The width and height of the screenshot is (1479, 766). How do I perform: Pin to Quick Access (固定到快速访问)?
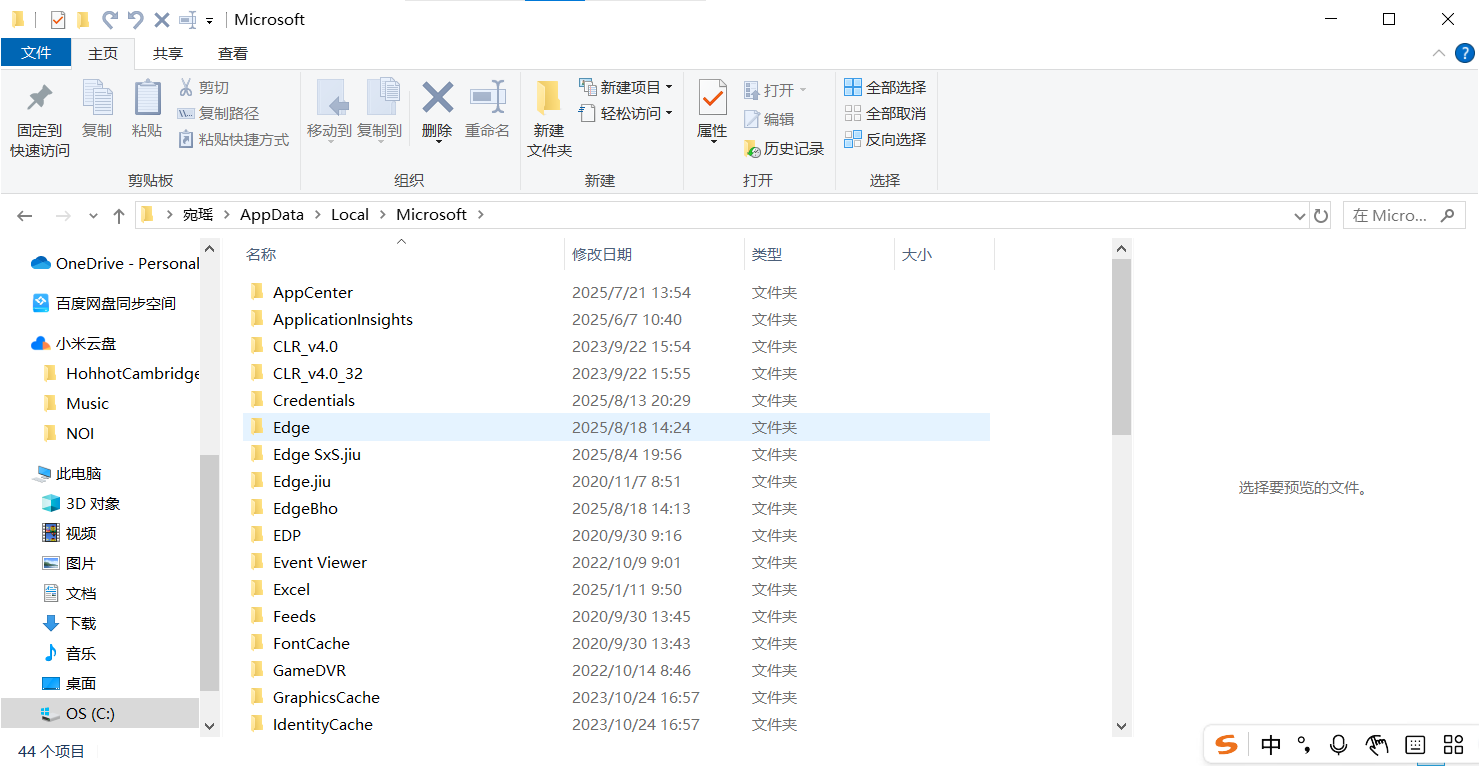[40, 120]
